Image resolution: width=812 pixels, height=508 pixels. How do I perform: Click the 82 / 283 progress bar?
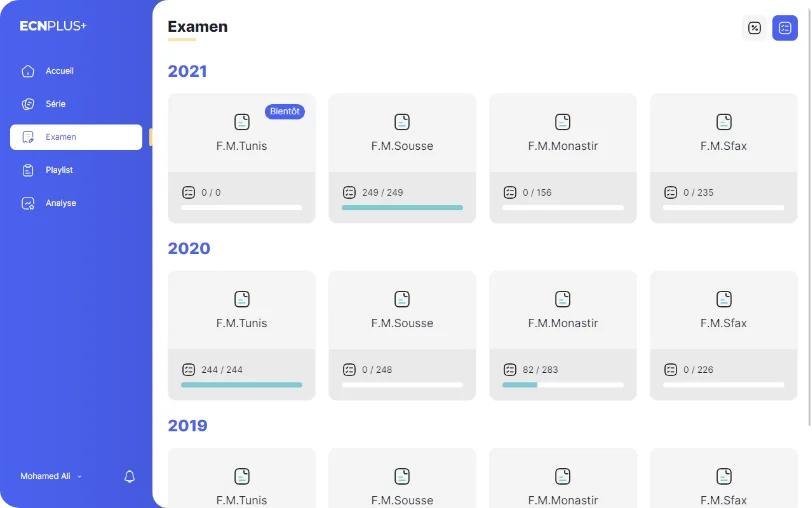(x=563, y=385)
